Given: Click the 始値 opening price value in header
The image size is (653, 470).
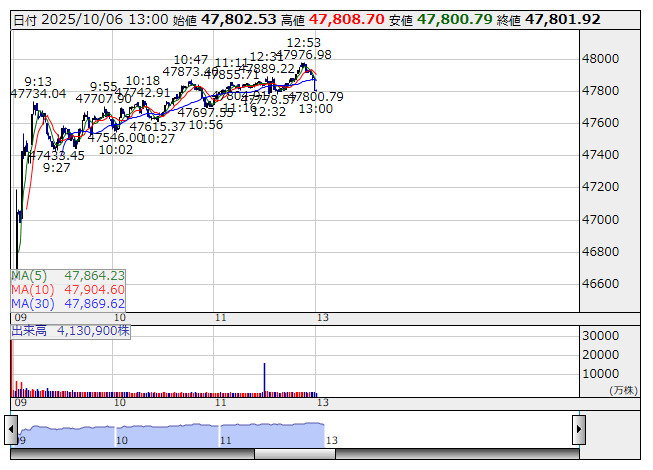Looking at the screenshot, I should [238, 19].
